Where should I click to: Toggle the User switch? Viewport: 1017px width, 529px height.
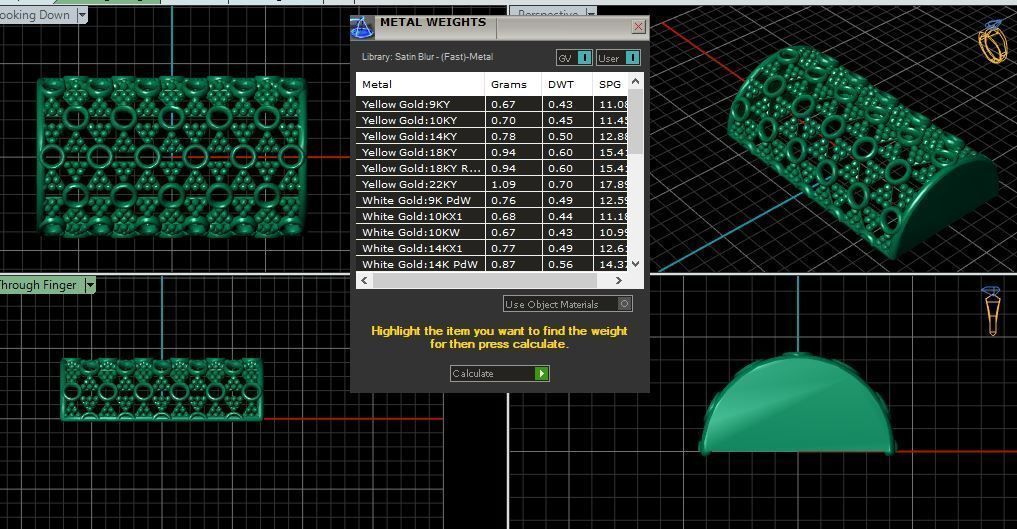click(618, 58)
